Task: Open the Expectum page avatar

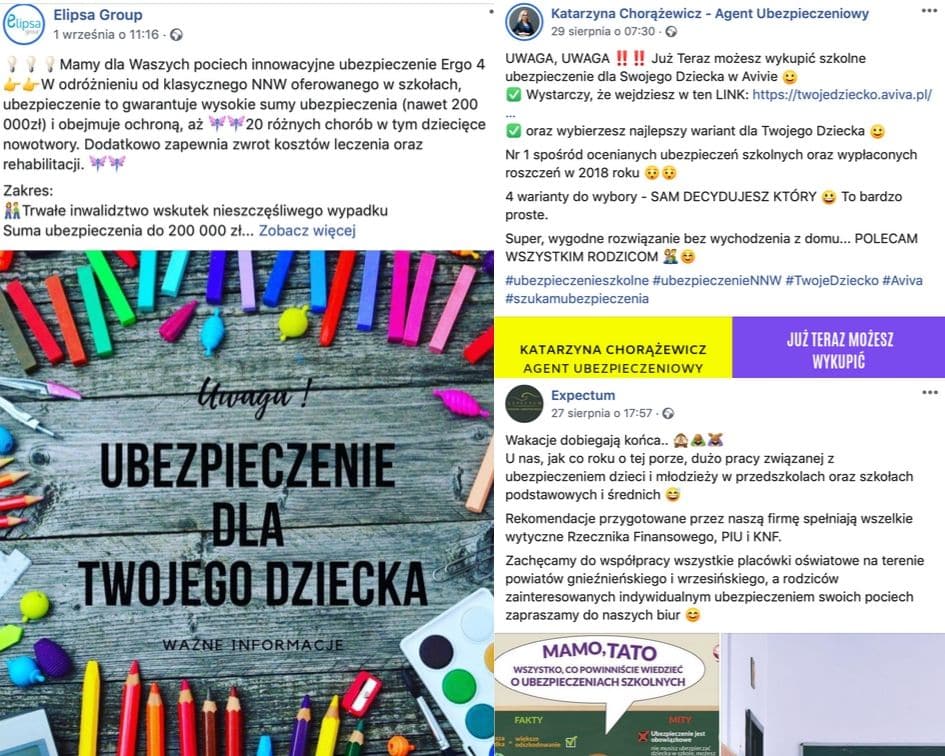Action: click(524, 403)
